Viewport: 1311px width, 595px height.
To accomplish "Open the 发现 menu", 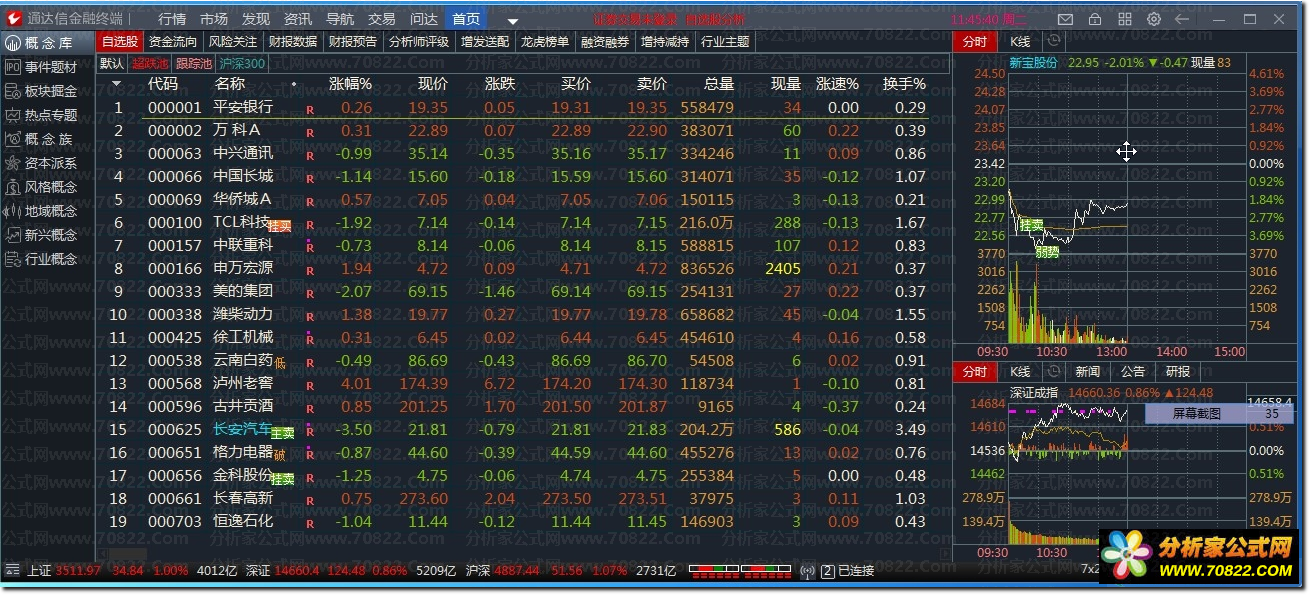I will coord(256,19).
